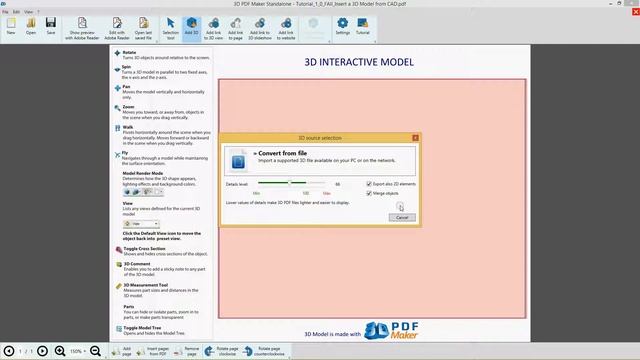The width and height of the screenshot is (640, 360).
Task: Choose Edit with Adobe Reader
Action: point(117,29)
